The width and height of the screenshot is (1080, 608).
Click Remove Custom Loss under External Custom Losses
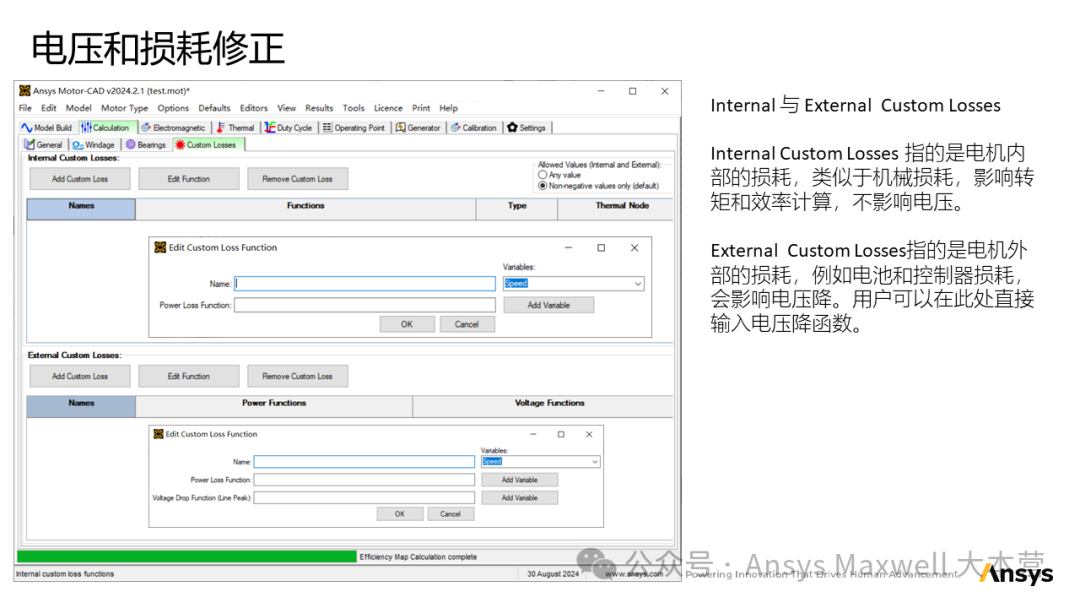tap(298, 377)
